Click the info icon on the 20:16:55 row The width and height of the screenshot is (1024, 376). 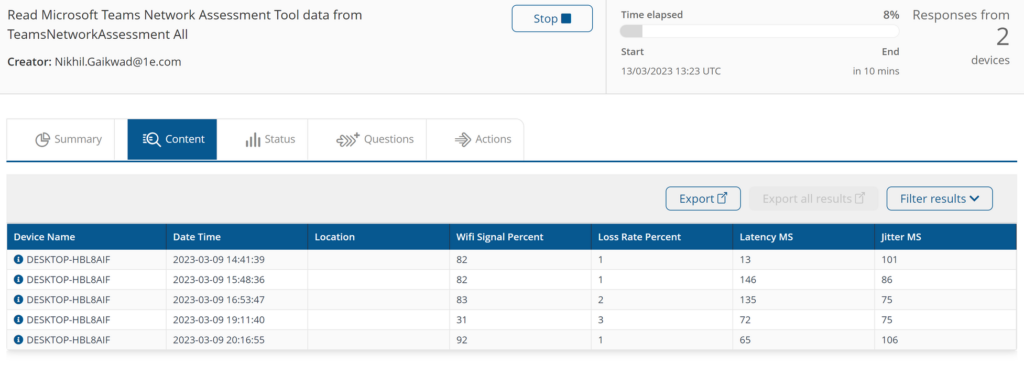pos(18,340)
